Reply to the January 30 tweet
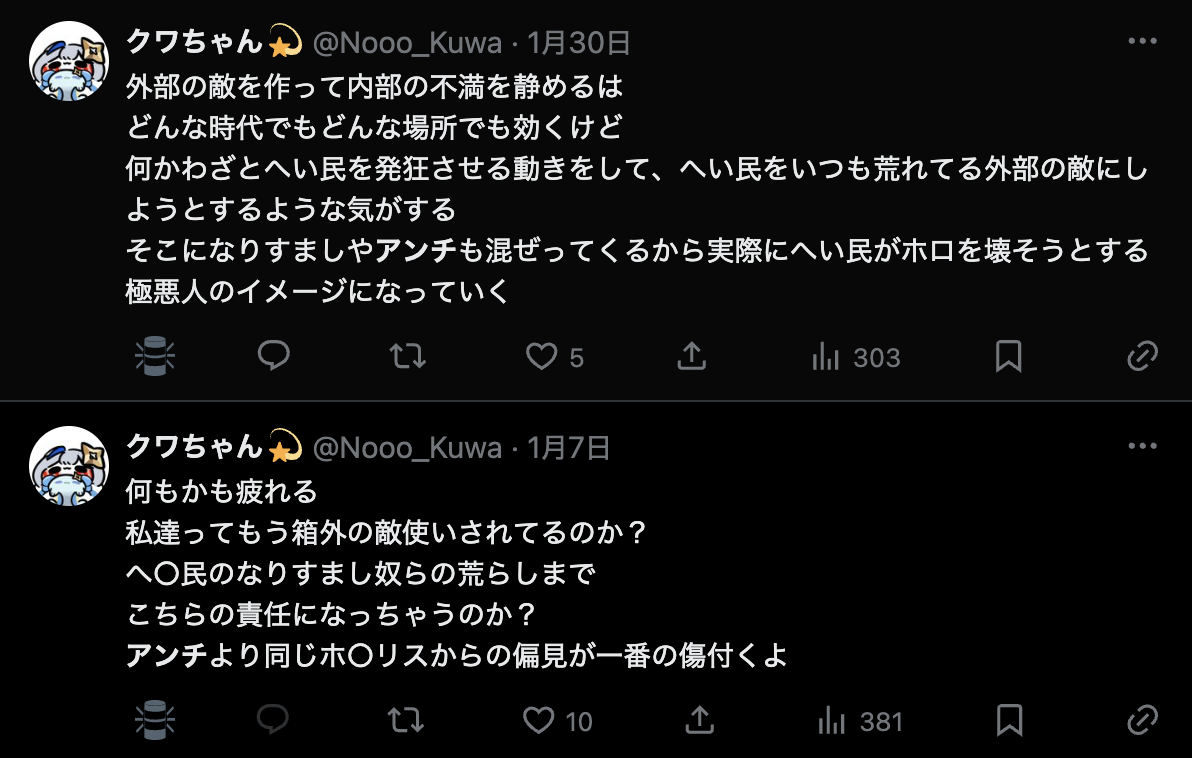1192x758 pixels. point(274,355)
